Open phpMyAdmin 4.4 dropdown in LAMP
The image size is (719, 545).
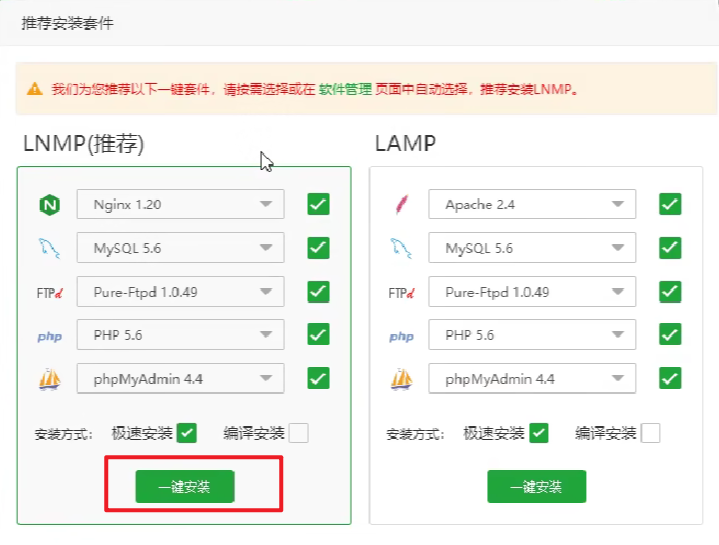point(532,378)
